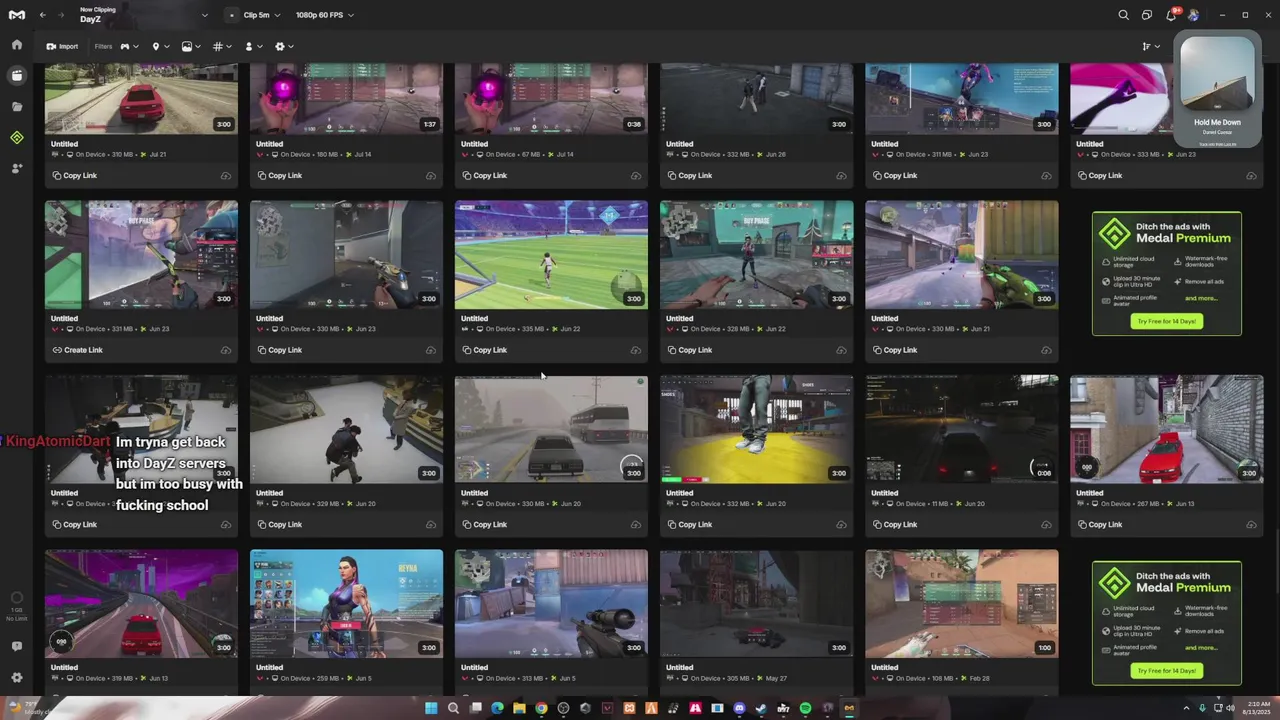The width and height of the screenshot is (1280, 720).
Task: Open the friends sidebar icon
Action: pyautogui.click(x=17, y=168)
